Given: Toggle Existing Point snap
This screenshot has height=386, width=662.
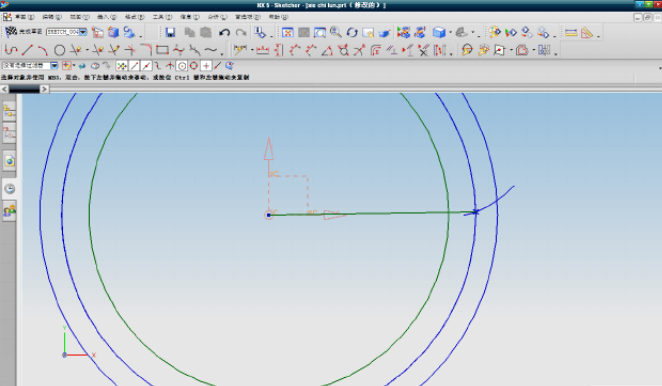Looking at the screenshot, I should click(206, 66).
